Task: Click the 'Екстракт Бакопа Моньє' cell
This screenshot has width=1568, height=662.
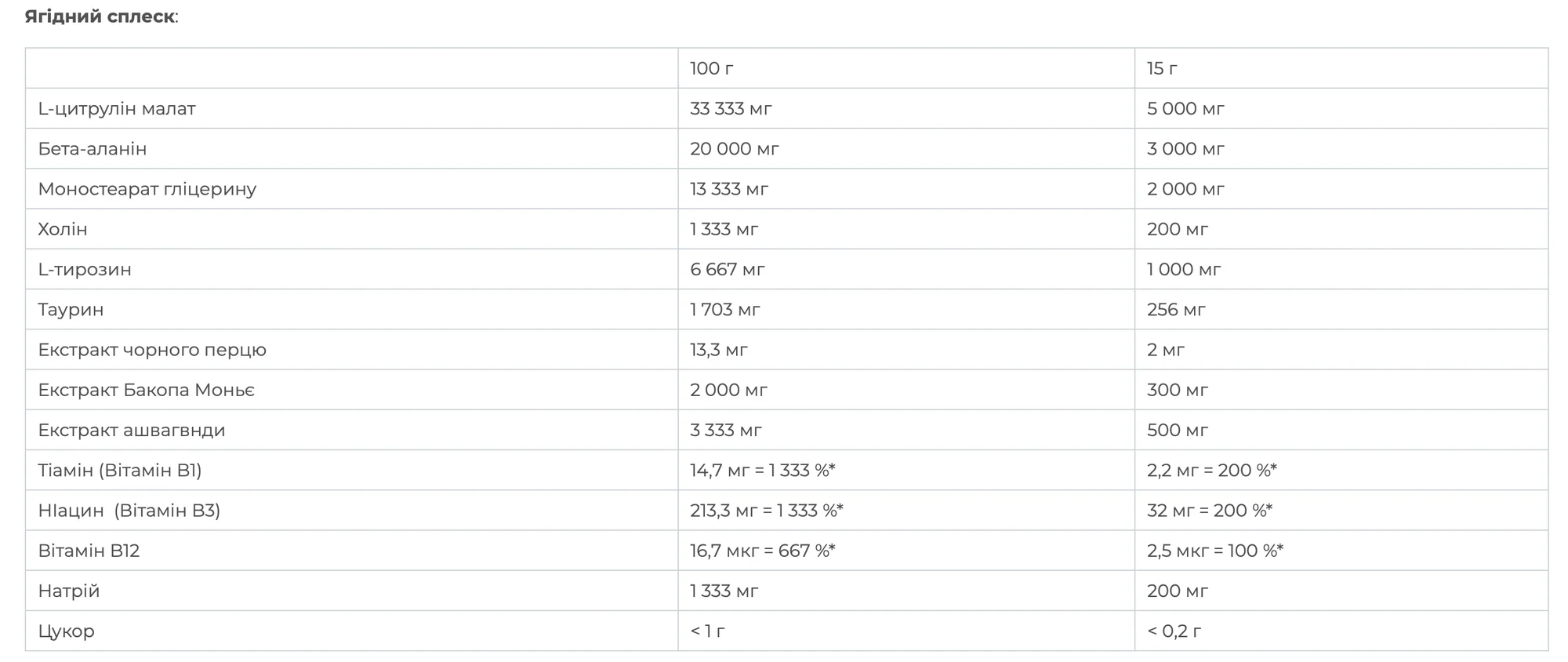Action: pyautogui.click(x=351, y=390)
